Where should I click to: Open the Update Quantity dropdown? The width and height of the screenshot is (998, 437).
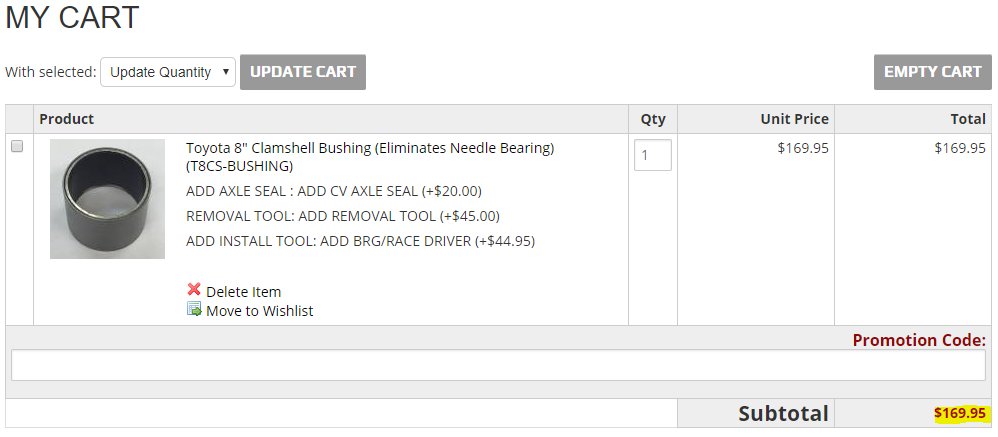point(168,72)
